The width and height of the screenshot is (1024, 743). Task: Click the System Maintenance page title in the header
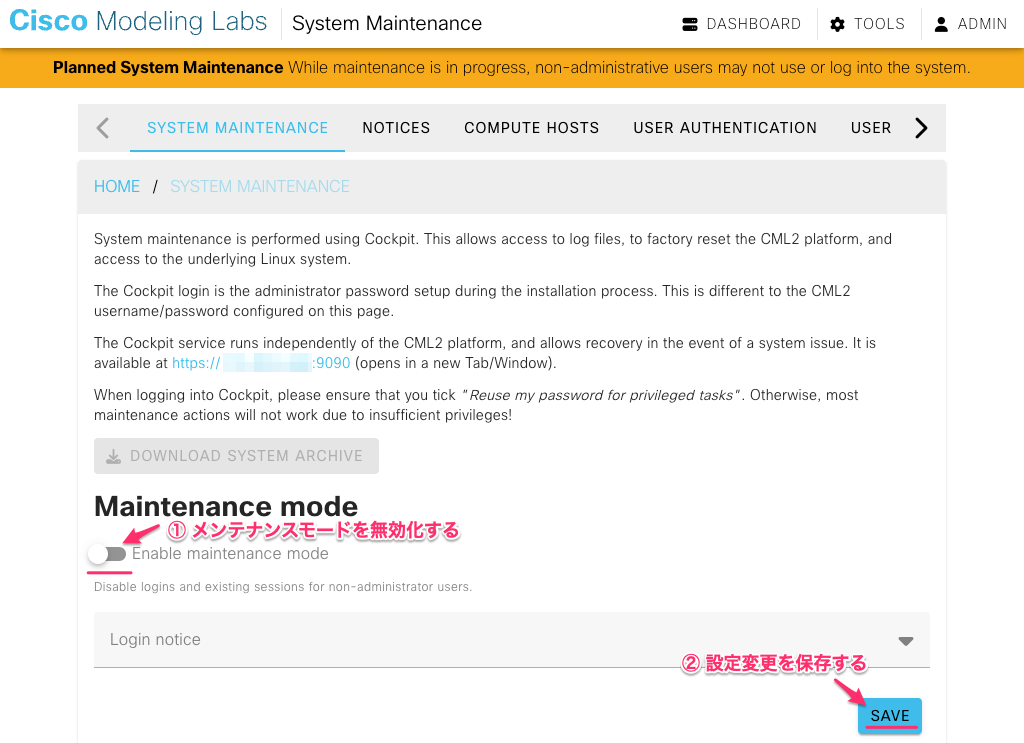pos(387,24)
